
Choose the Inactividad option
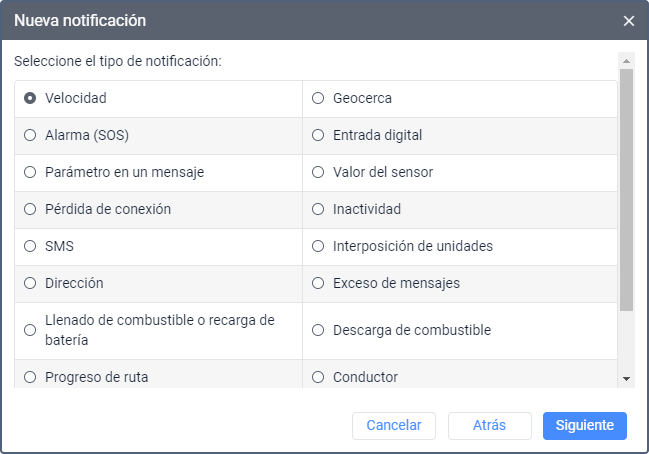click(x=318, y=209)
